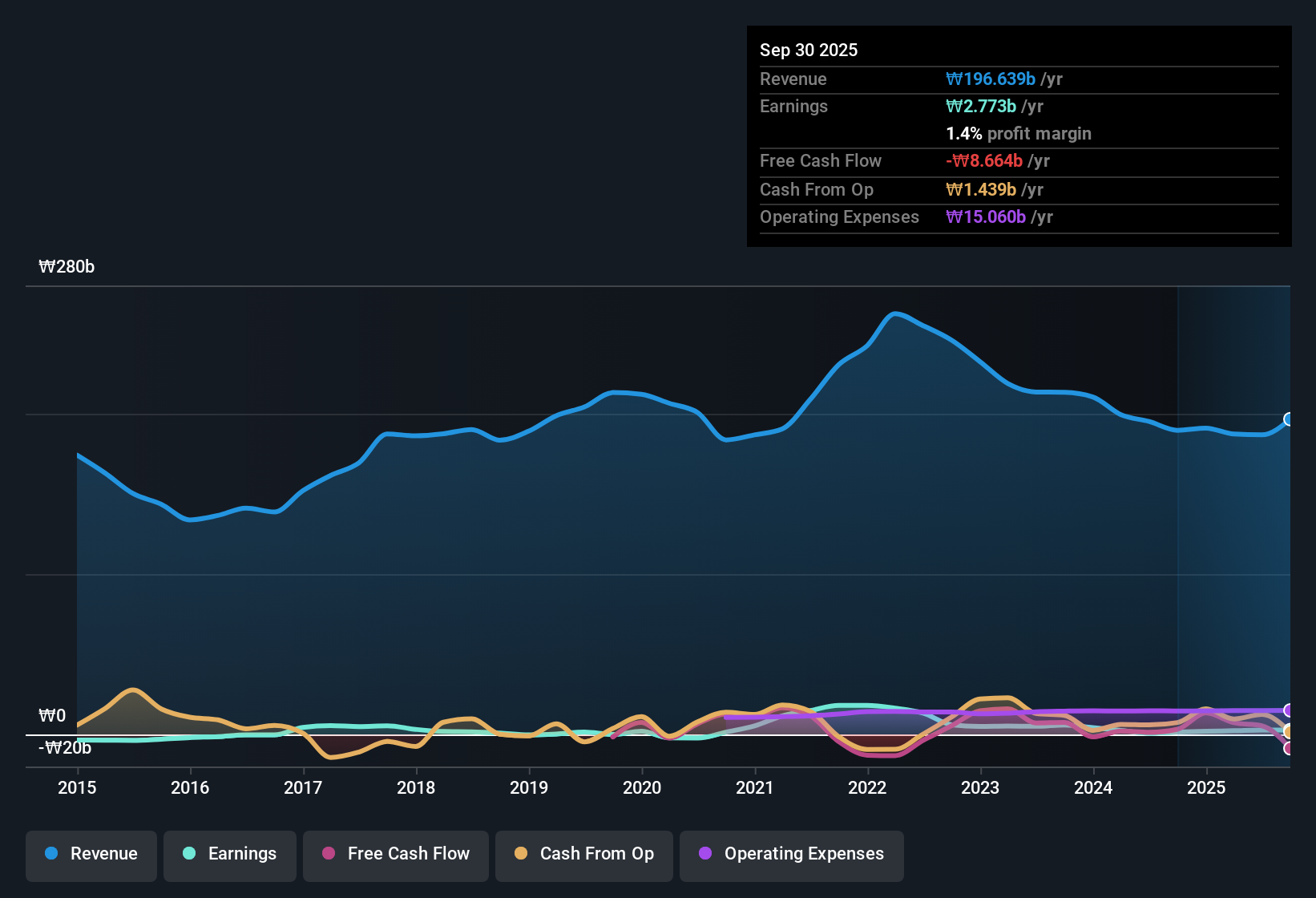Image resolution: width=1316 pixels, height=898 pixels.
Task: Click the Revenue endpoint marker on chart edge
Action: tap(1287, 419)
